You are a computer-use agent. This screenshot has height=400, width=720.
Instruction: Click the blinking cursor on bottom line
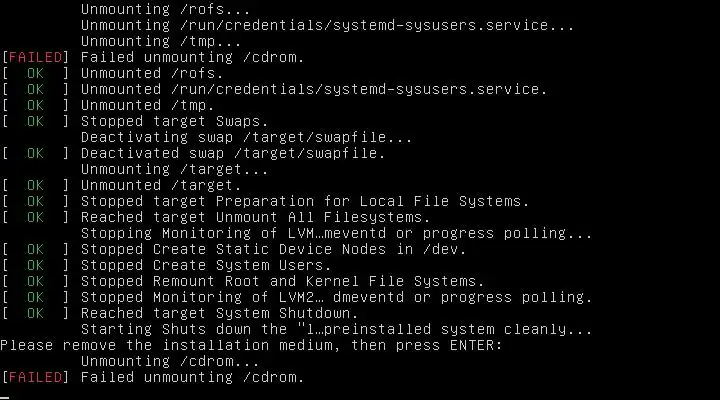pyautogui.click(x=5, y=398)
